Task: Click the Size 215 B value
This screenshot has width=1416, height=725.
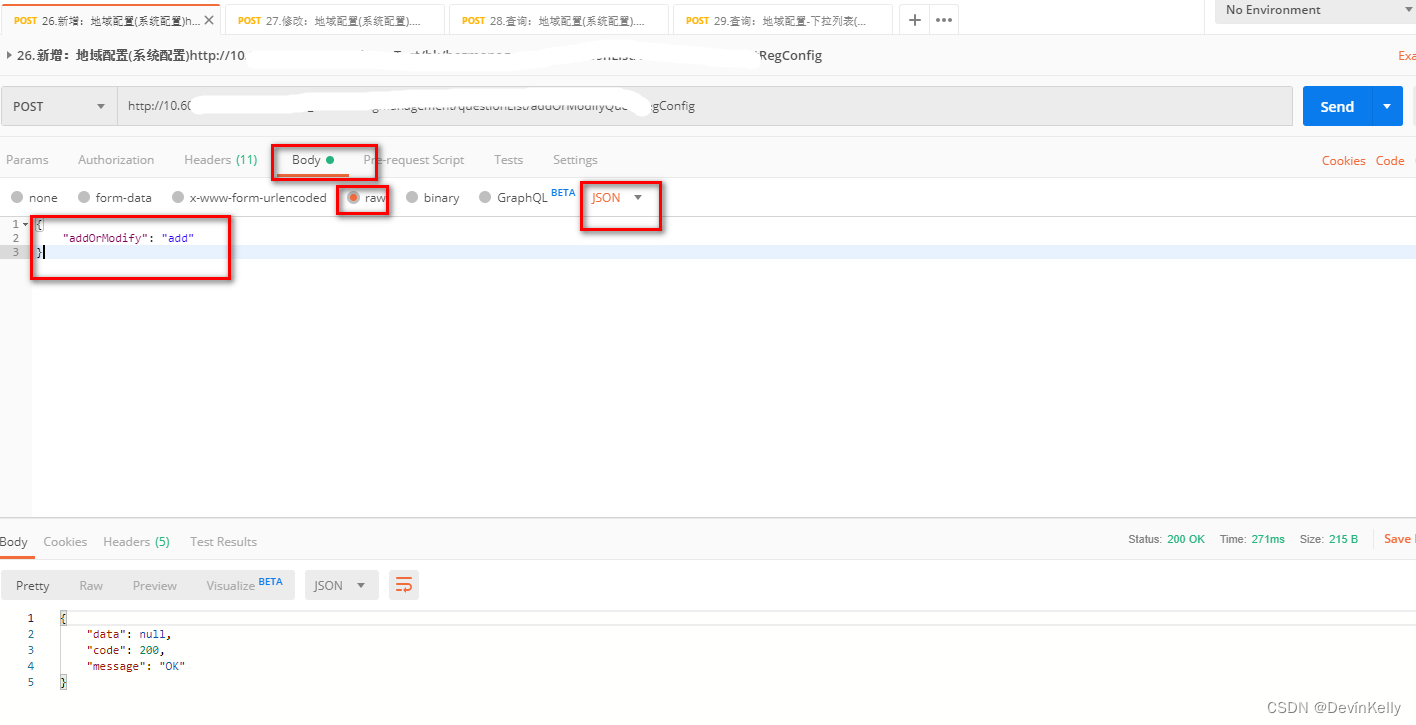Action: (1342, 539)
